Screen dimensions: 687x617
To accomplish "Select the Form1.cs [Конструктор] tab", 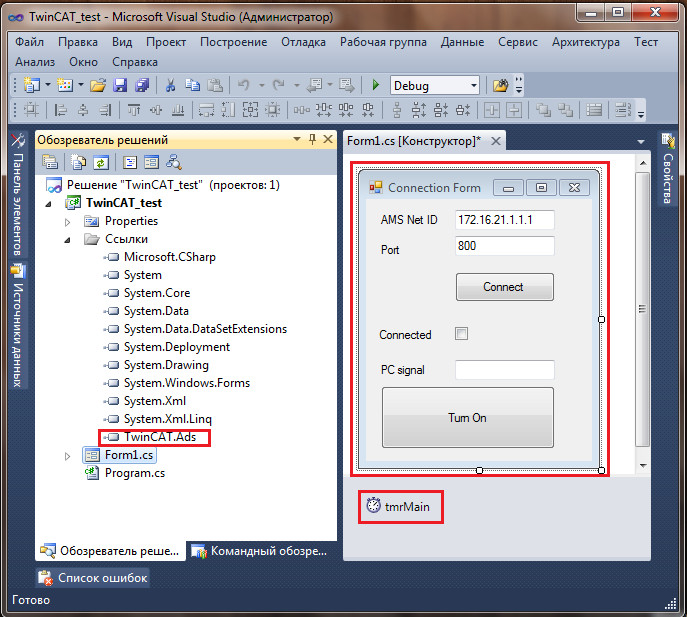I will pyautogui.click(x=414, y=141).
